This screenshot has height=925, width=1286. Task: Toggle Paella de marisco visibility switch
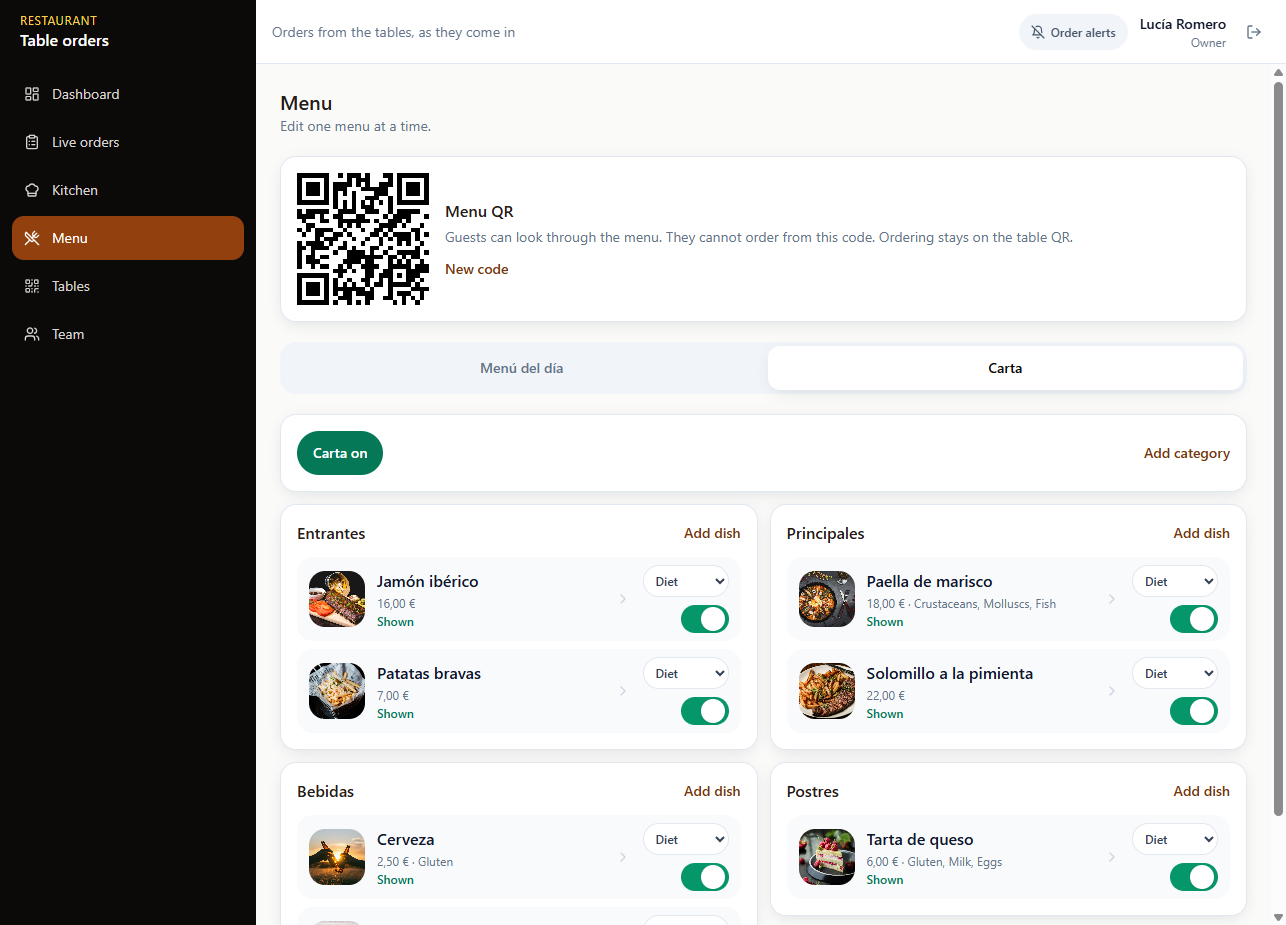click(x=1194, y=619)
